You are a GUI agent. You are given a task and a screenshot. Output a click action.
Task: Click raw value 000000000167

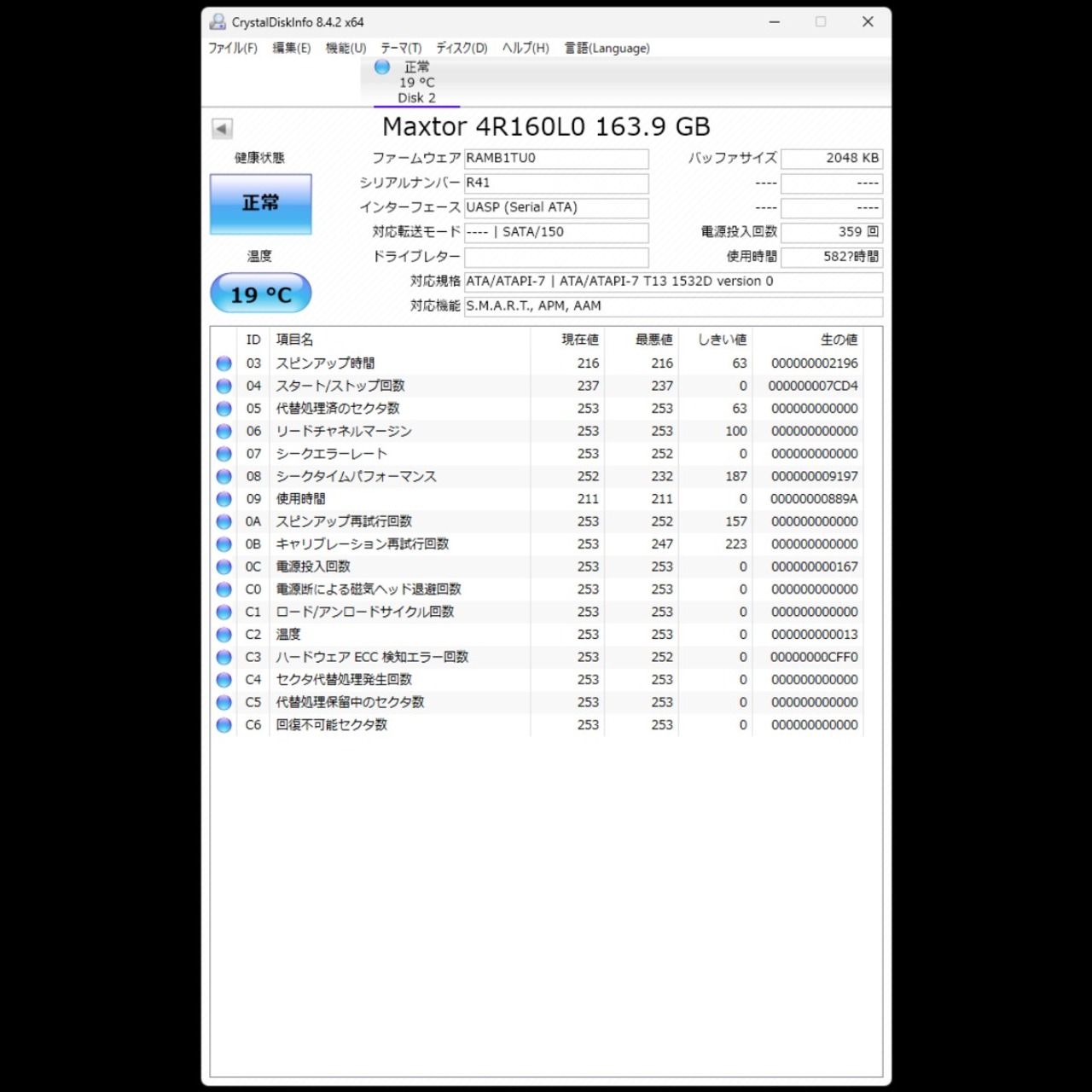815,567
